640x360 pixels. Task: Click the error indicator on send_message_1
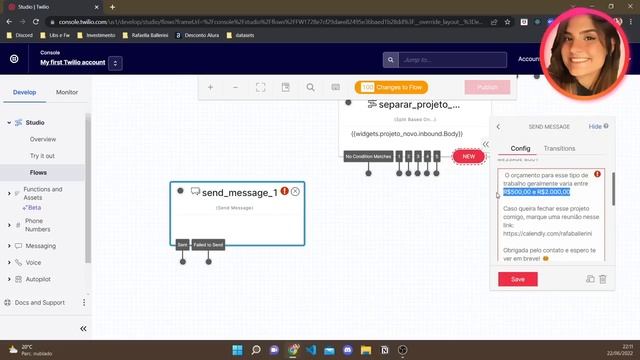[x=284, y=191]
